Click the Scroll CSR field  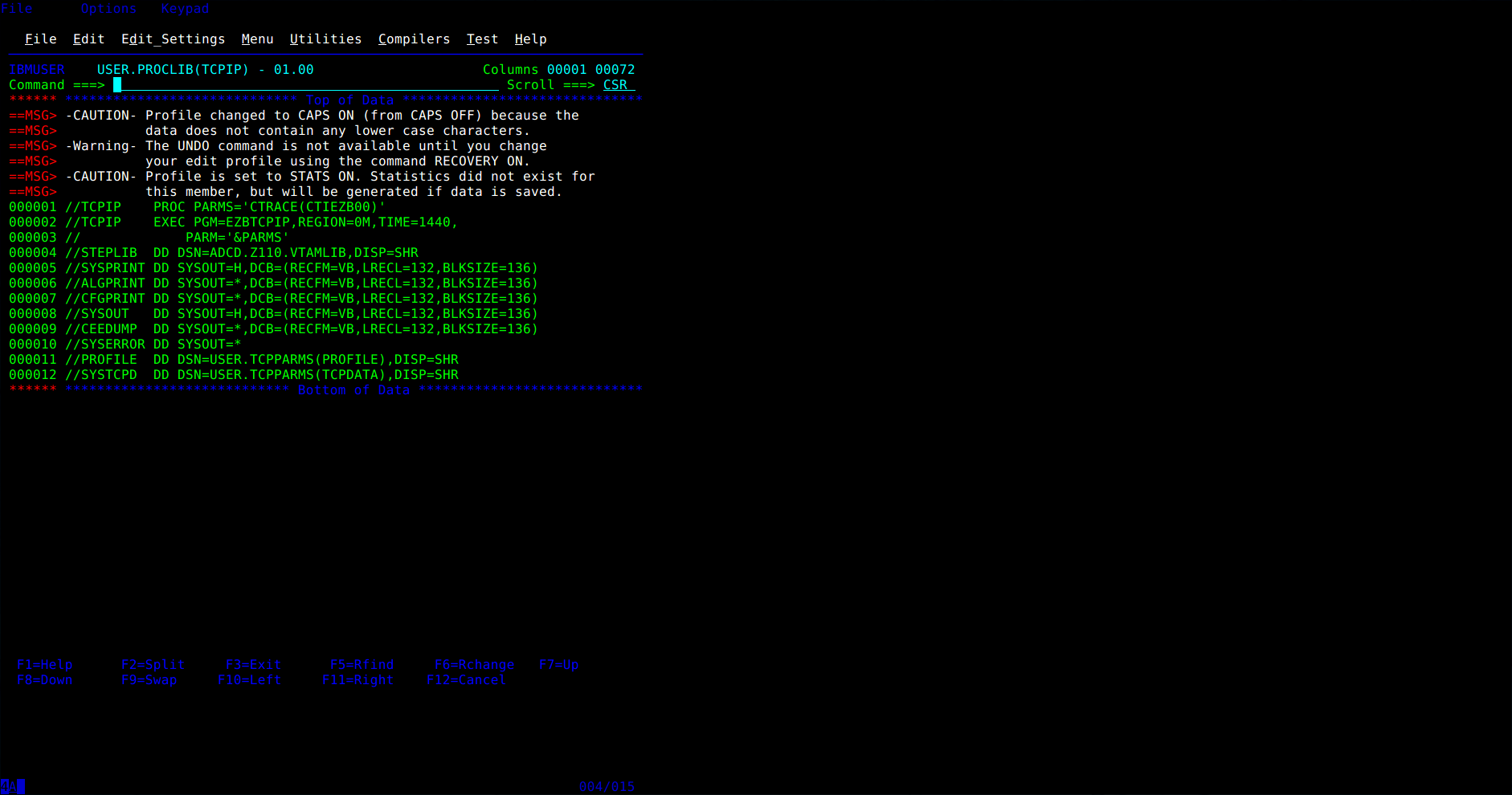pyautogui.click(x=619, y=84)
